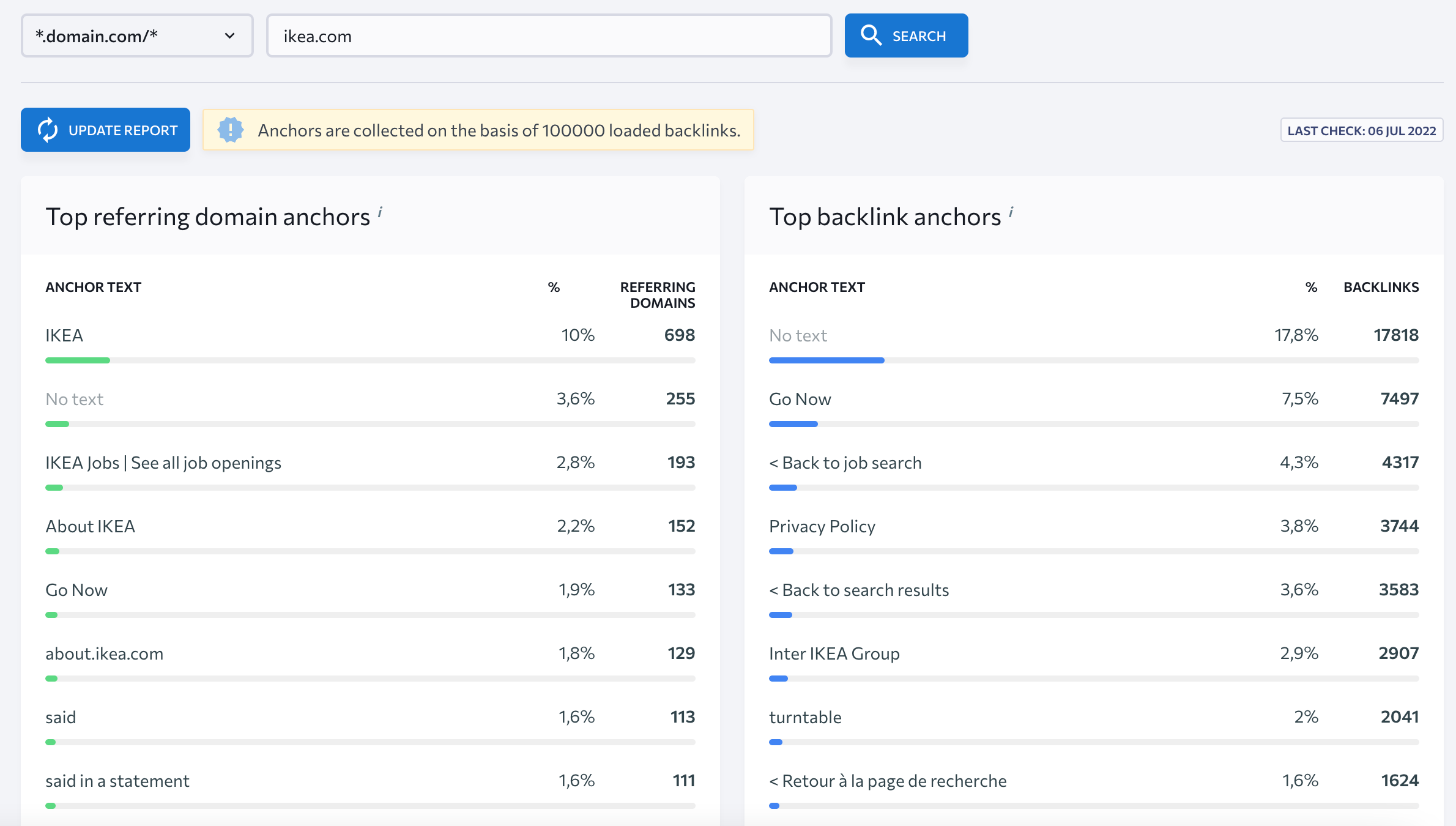
Task: Click REFERRING DOMAINS column header
Action: pos(658,295)
